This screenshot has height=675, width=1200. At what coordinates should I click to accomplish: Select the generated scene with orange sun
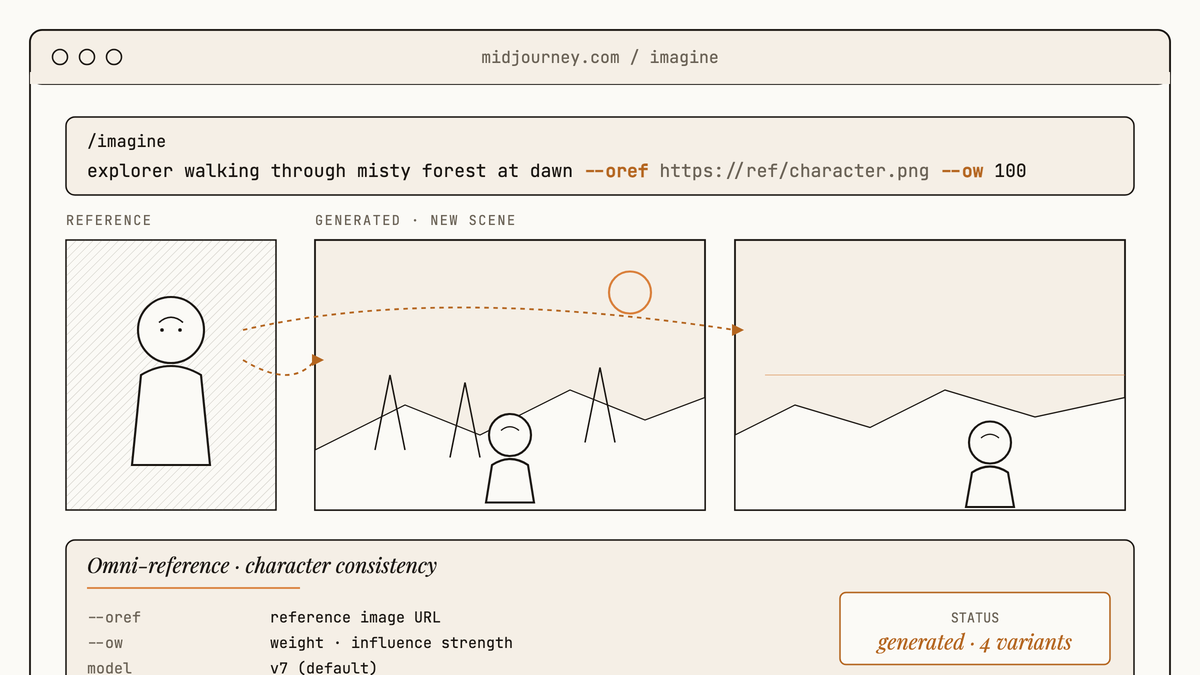click(510, 375)
